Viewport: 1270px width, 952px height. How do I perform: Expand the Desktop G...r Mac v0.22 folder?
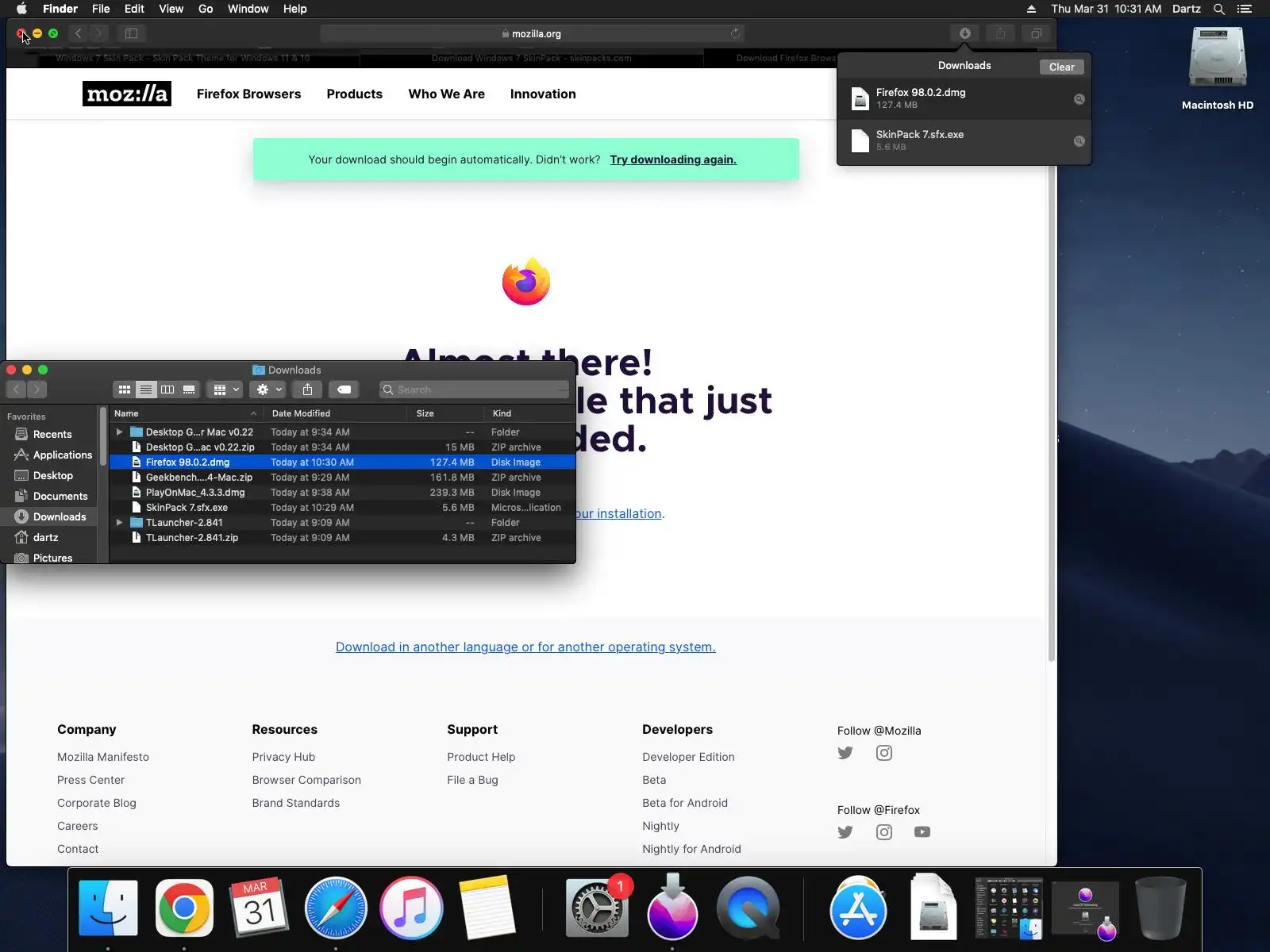[x=119, y=432]
